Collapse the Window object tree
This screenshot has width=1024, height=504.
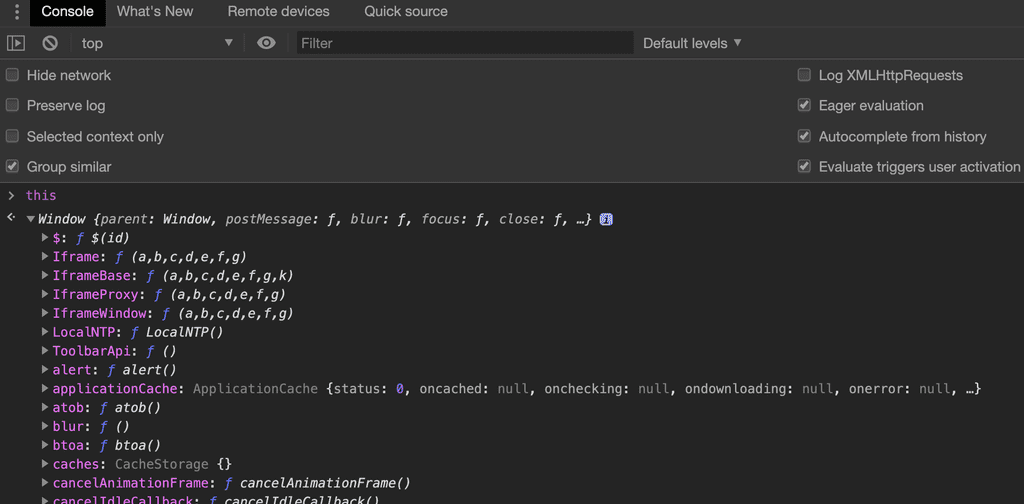31,219
